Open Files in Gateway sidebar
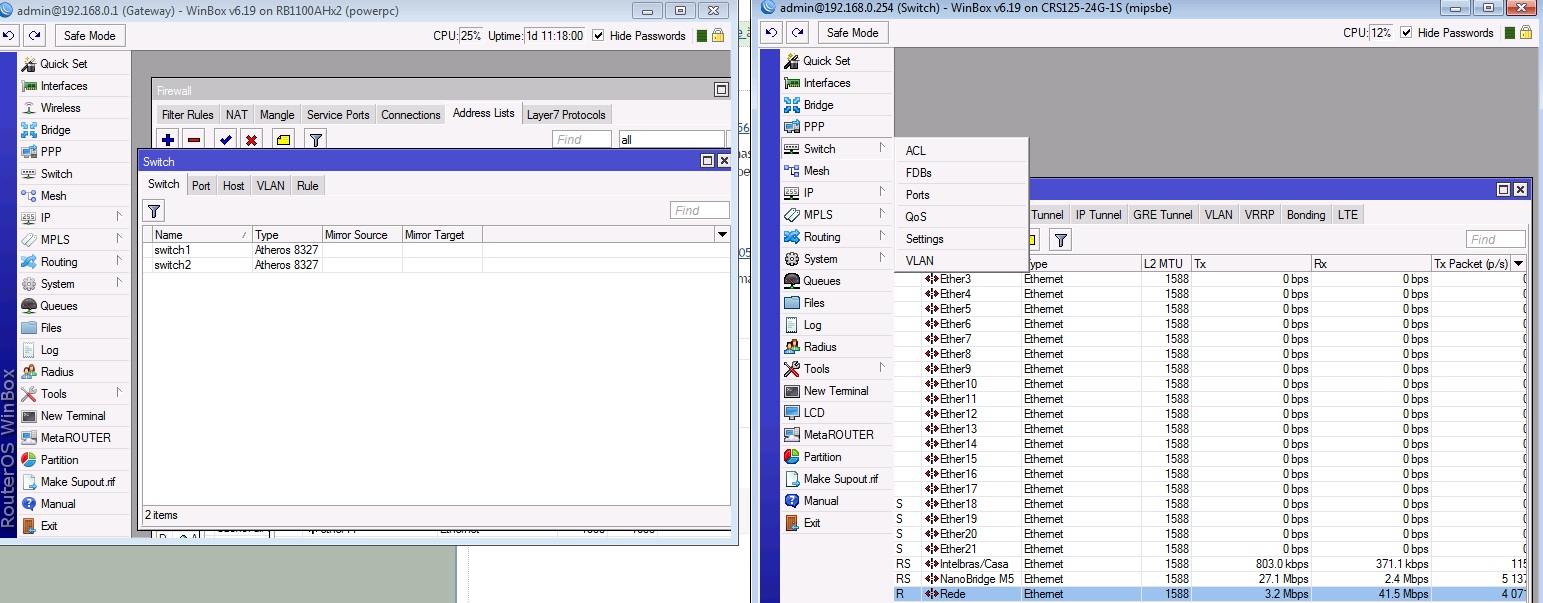This screenshot has width=1543, height=603. pyautogui.click(x=51, y=328)
